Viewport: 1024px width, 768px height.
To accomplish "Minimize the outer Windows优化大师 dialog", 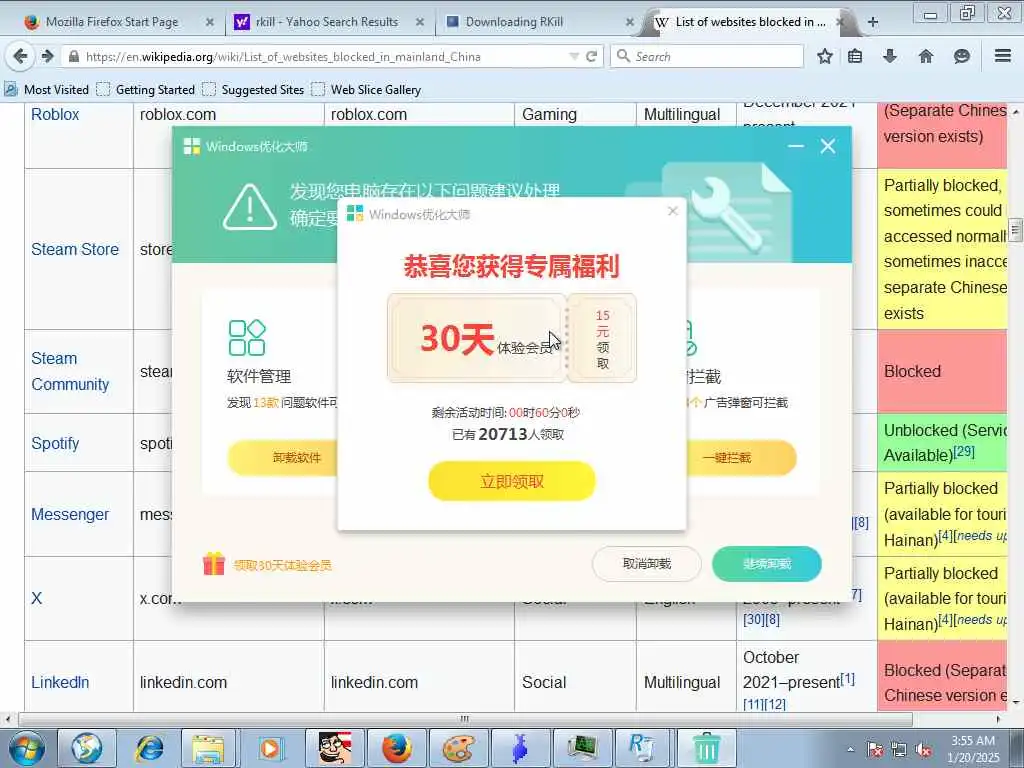I will click(x=795, y=146).
